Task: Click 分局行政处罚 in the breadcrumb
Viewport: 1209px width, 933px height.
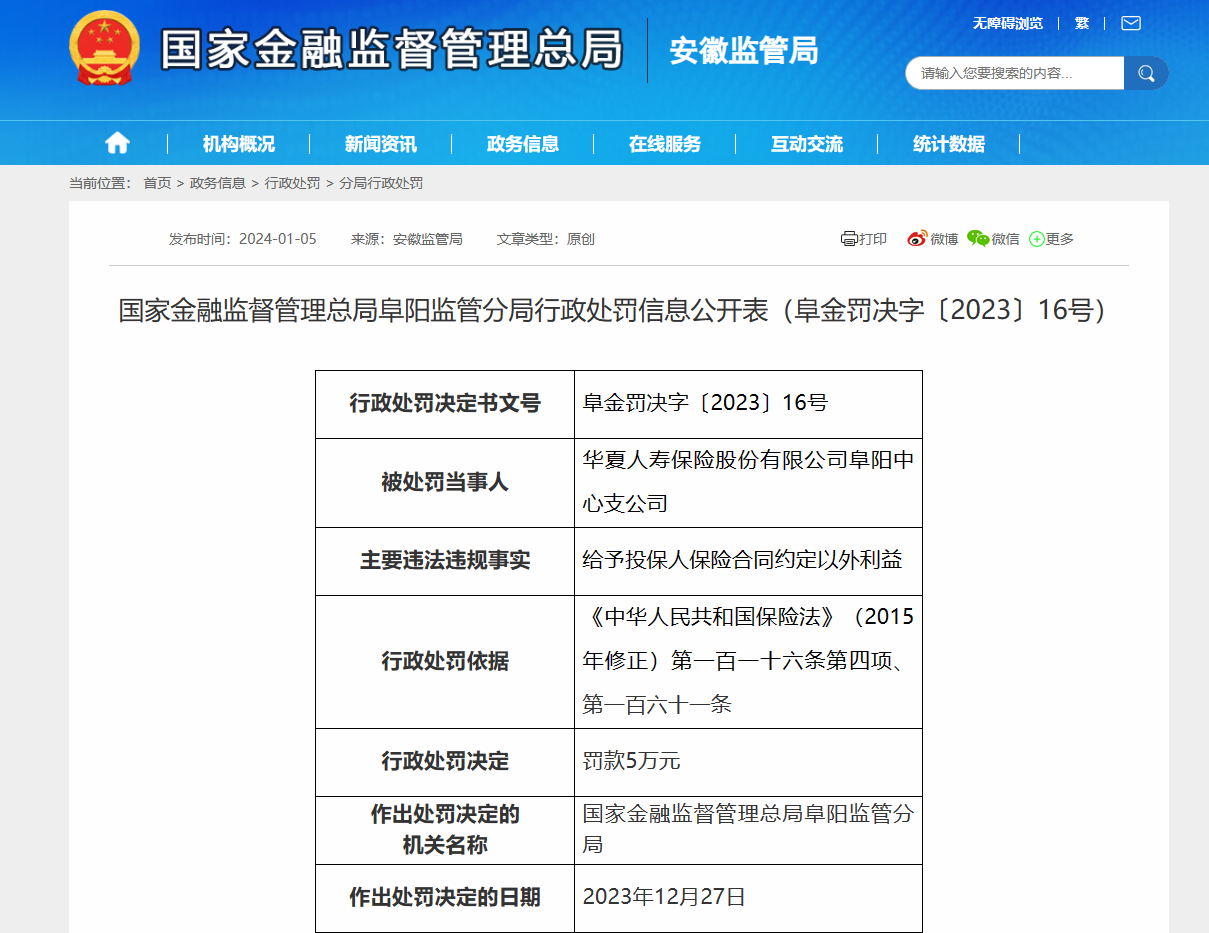Action: [x=381, y=183]
